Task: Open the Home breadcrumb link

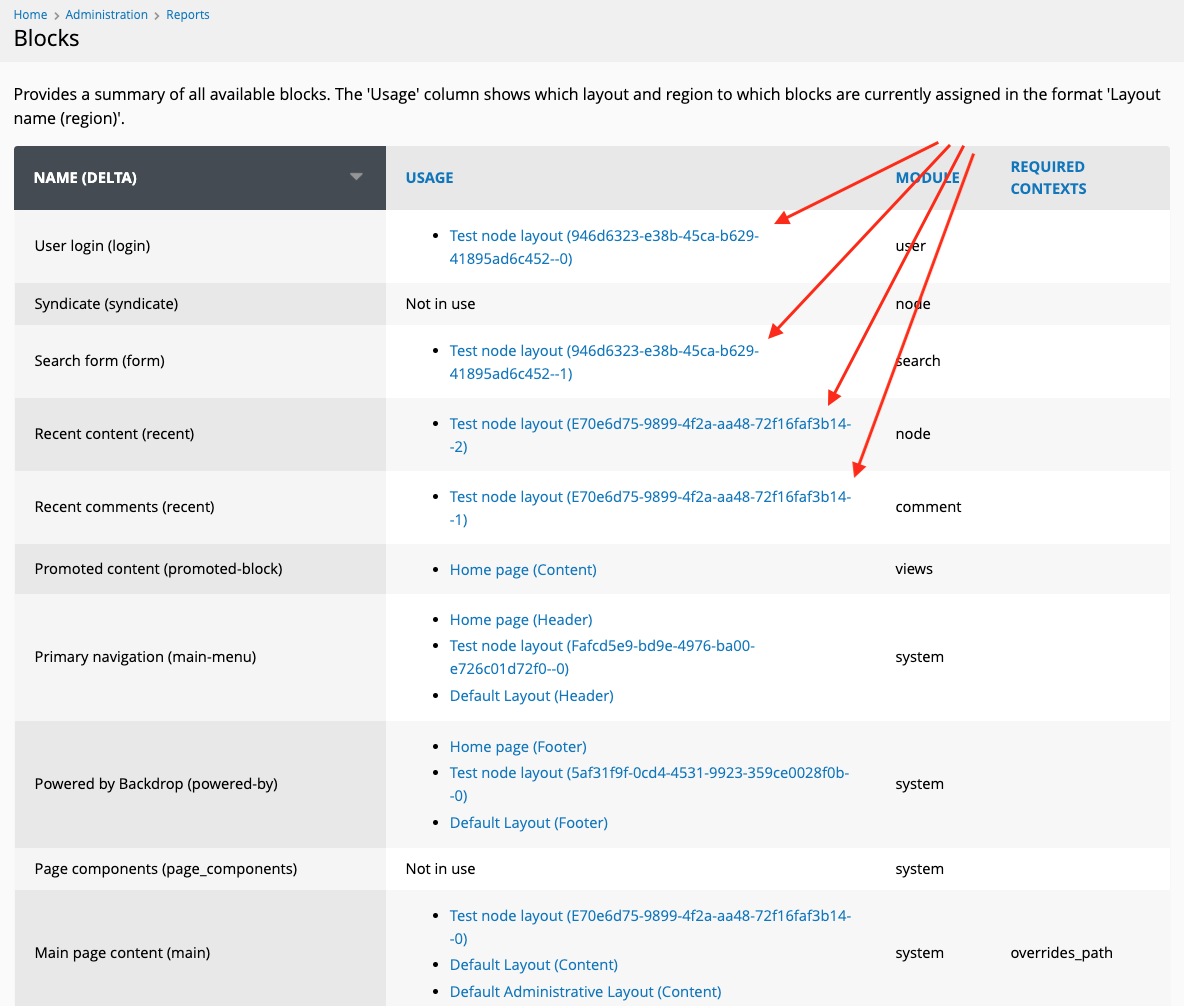Action: (x=30, y=14)
